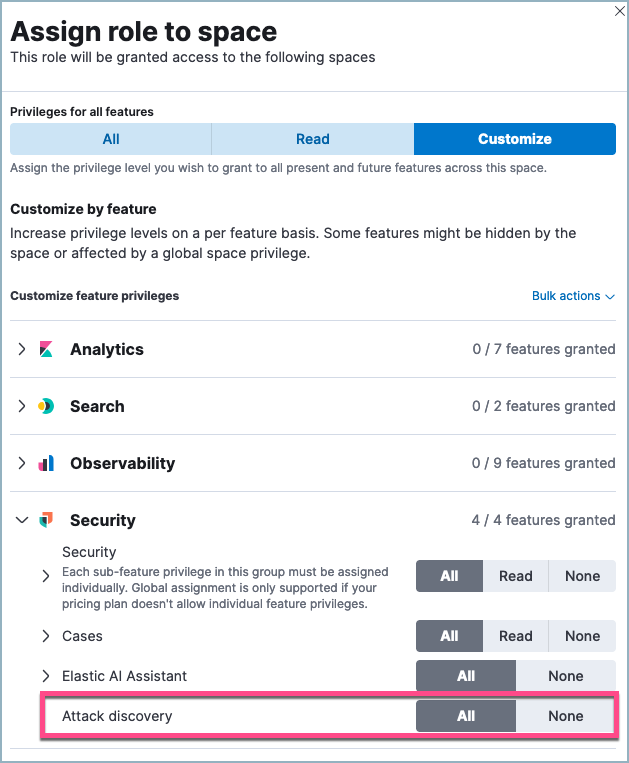Expand the Observability feature group
629x763 pixels.
click(23, 464)
